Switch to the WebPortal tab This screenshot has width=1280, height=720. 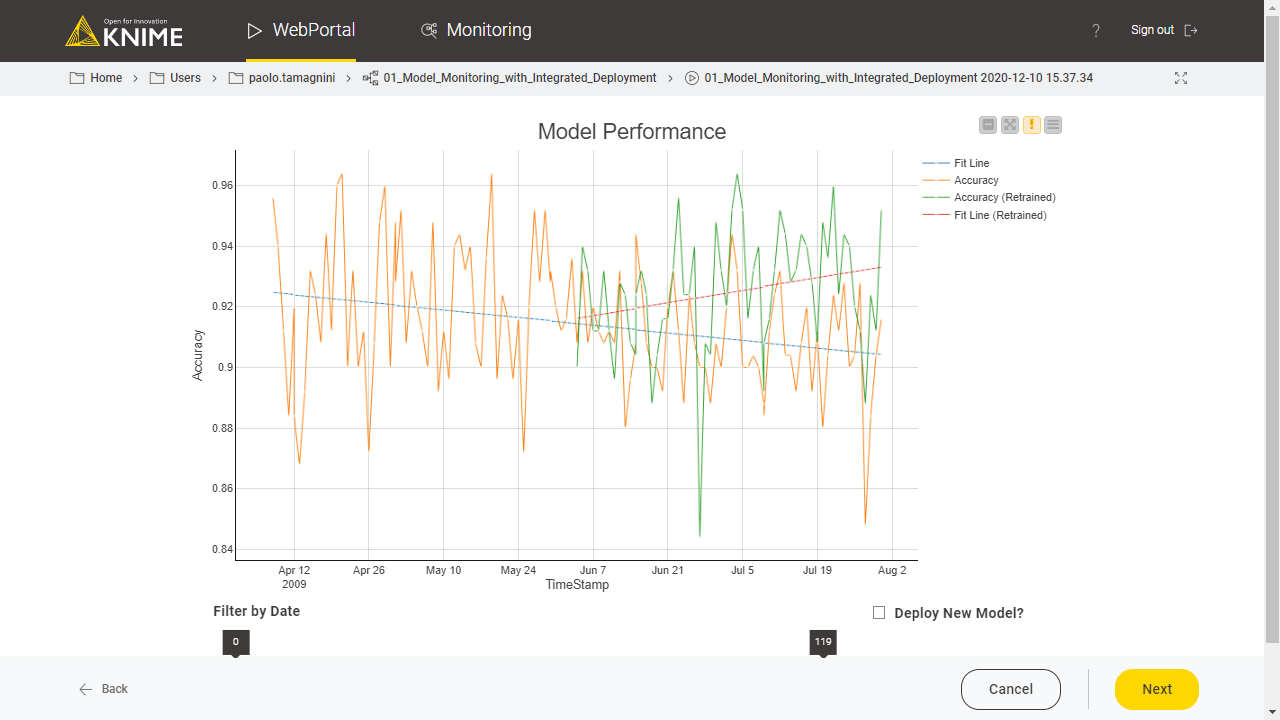point(301,30)
